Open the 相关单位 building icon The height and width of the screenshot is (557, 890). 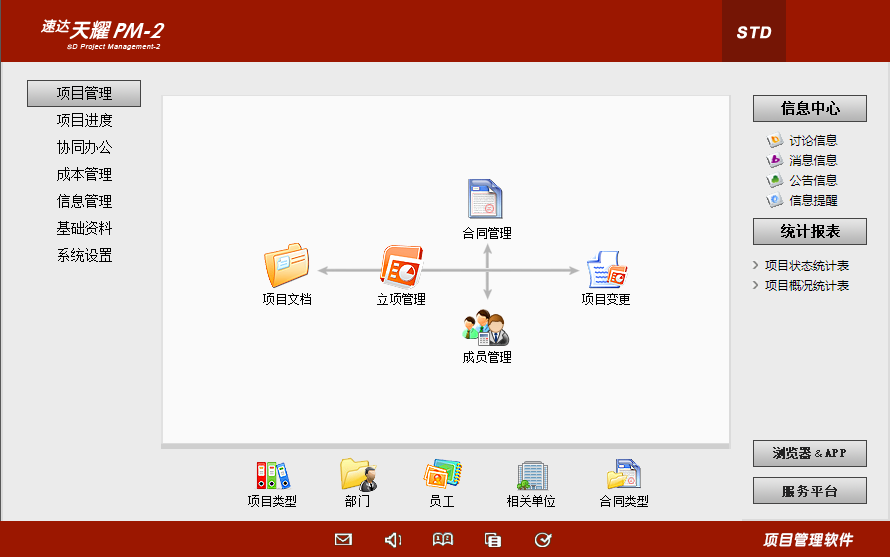tap(531, 474)
